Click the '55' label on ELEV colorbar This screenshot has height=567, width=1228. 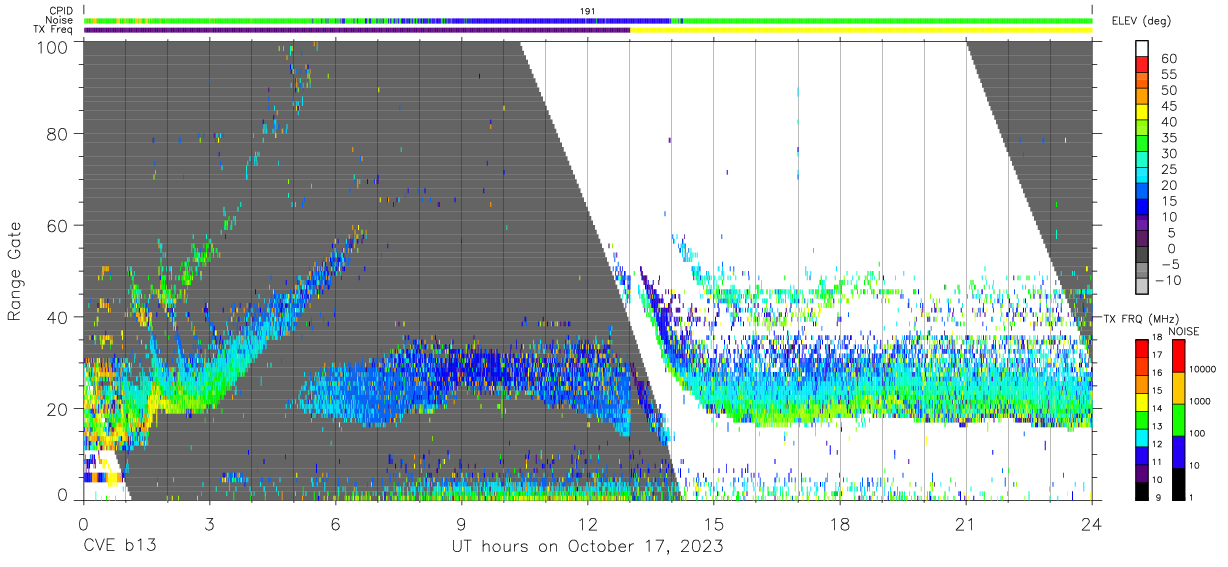1168,75
